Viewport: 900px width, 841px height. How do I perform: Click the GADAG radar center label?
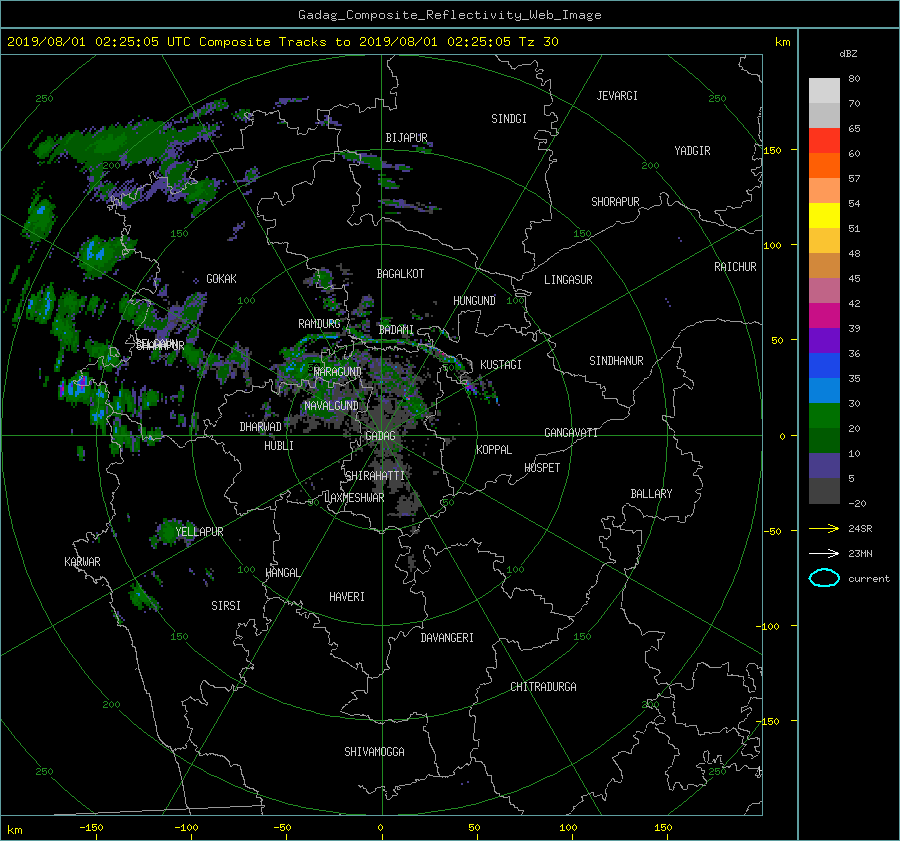[381, 436]
